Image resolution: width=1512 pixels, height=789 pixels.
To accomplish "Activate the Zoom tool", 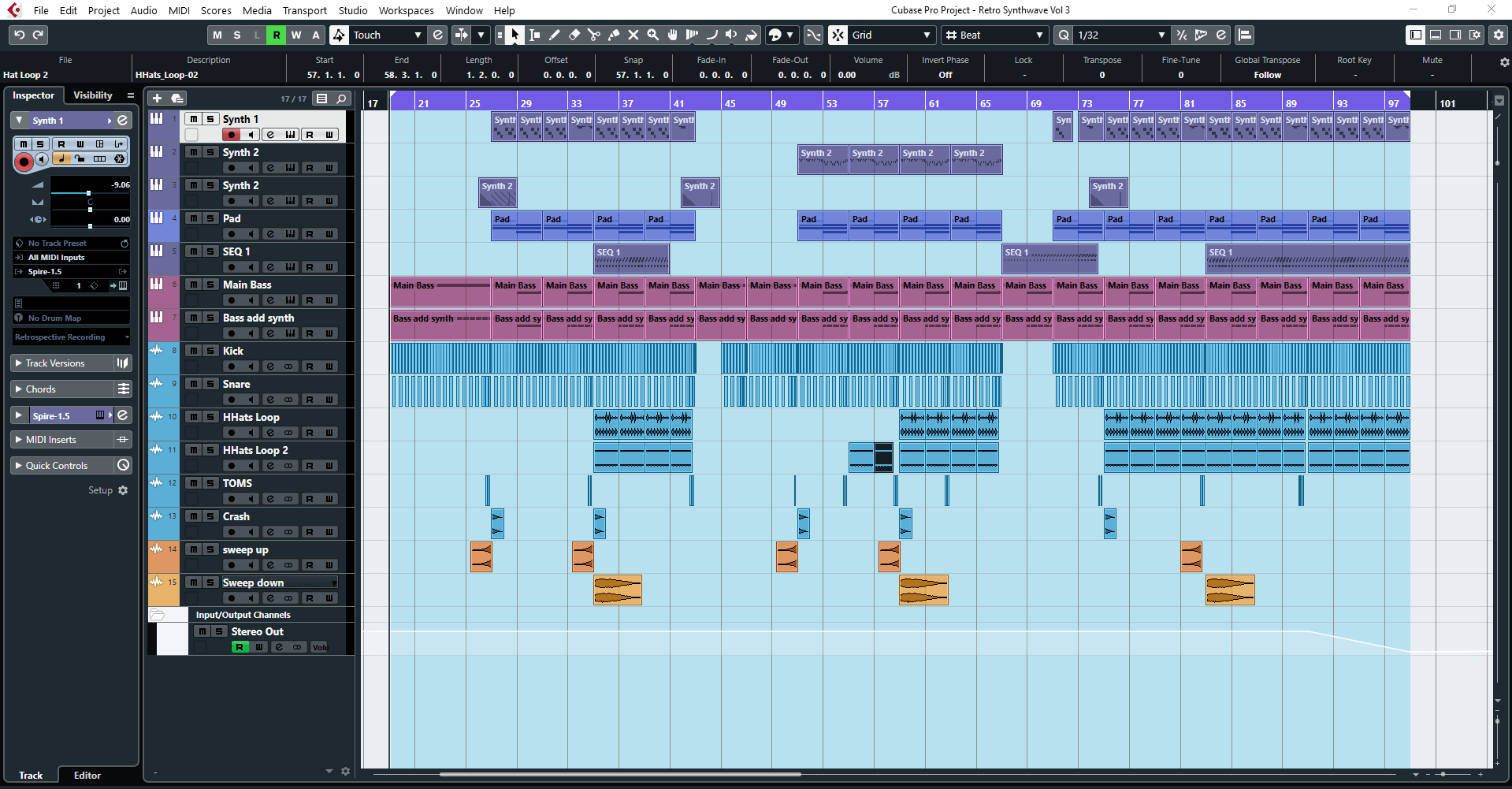I will (x=653, y=35).
